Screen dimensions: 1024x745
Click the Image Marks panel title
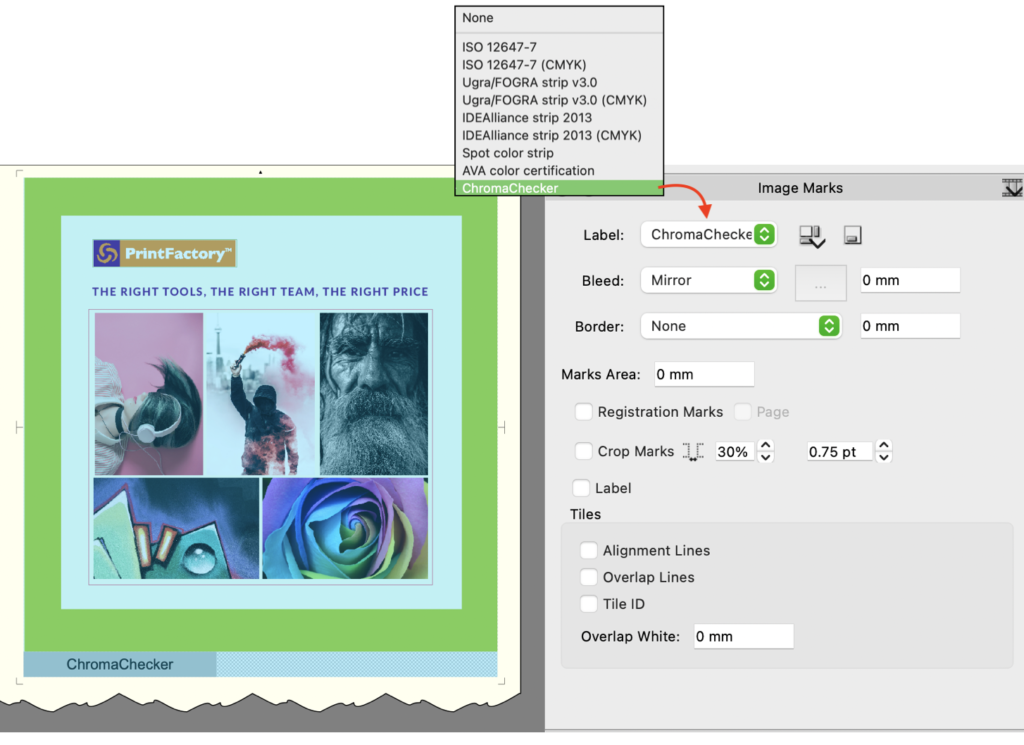(800, 188)
